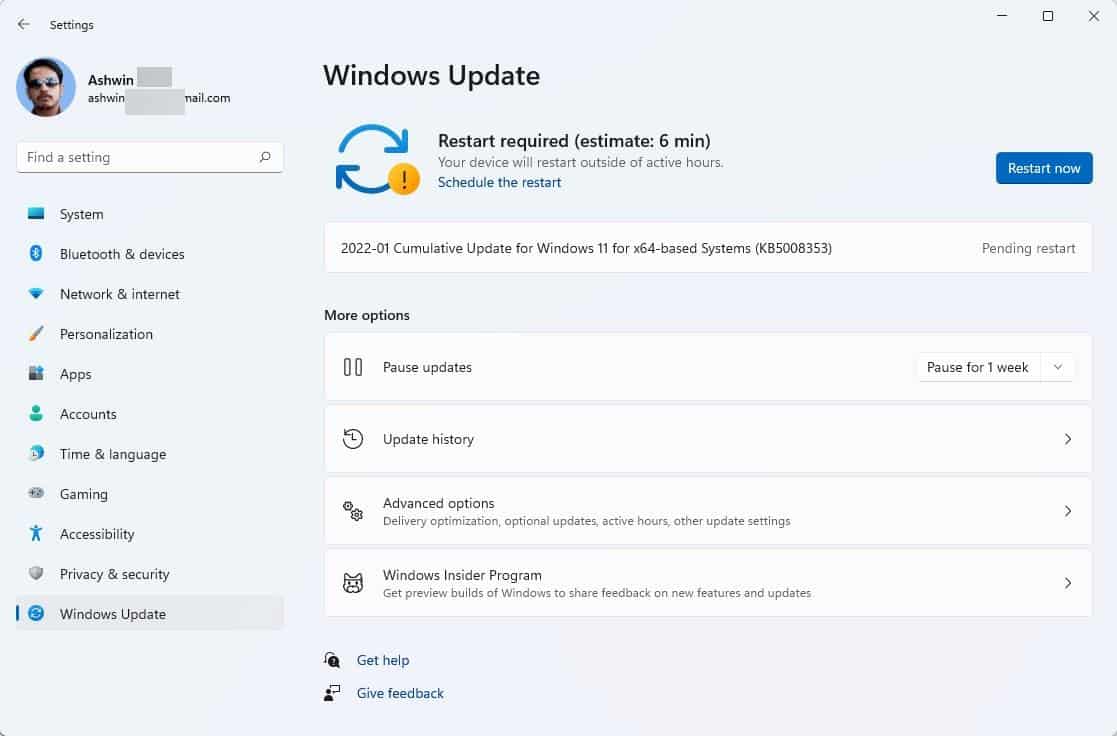Screen dimensions: 1117x736
Task: Click the Restart now button
Action: (1044, 168)
